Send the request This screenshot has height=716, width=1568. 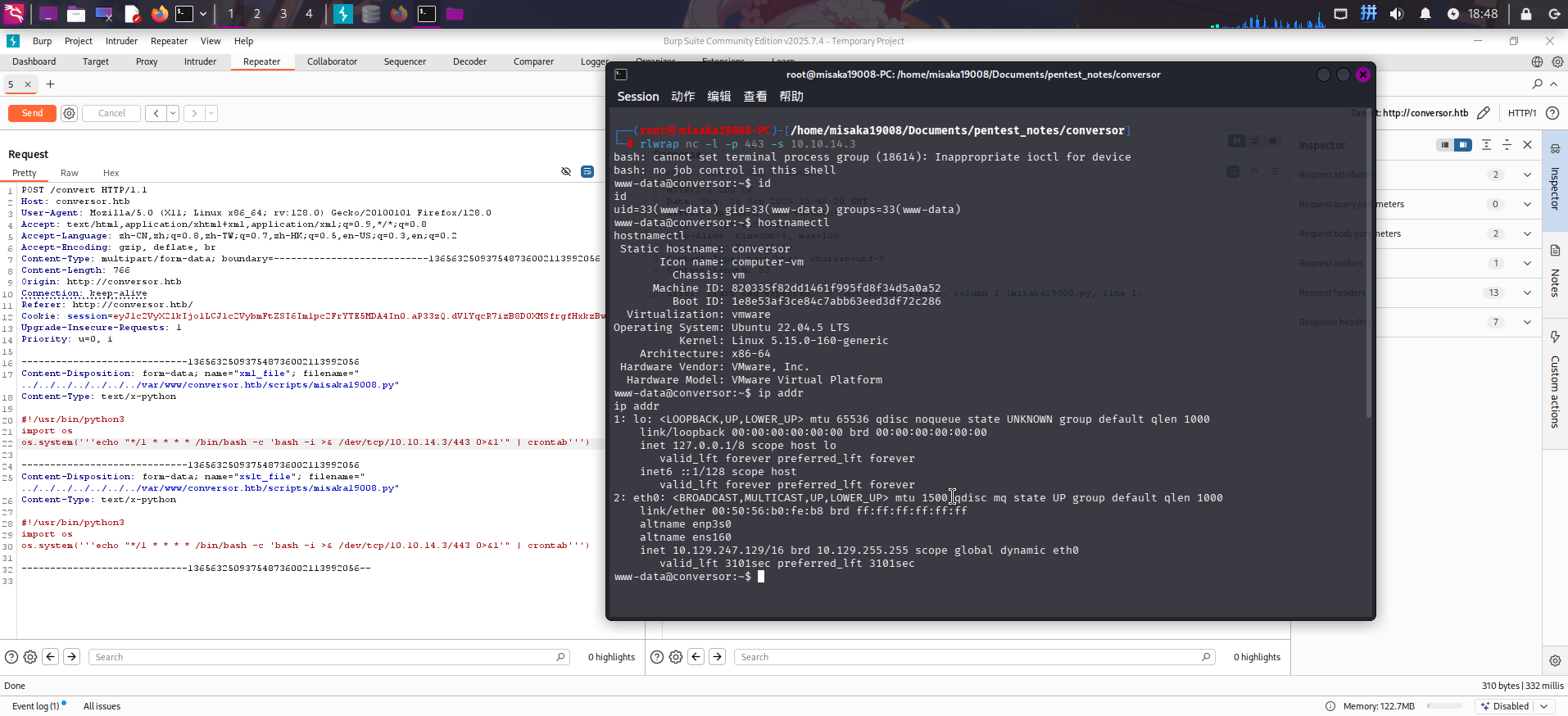point(32,113)
